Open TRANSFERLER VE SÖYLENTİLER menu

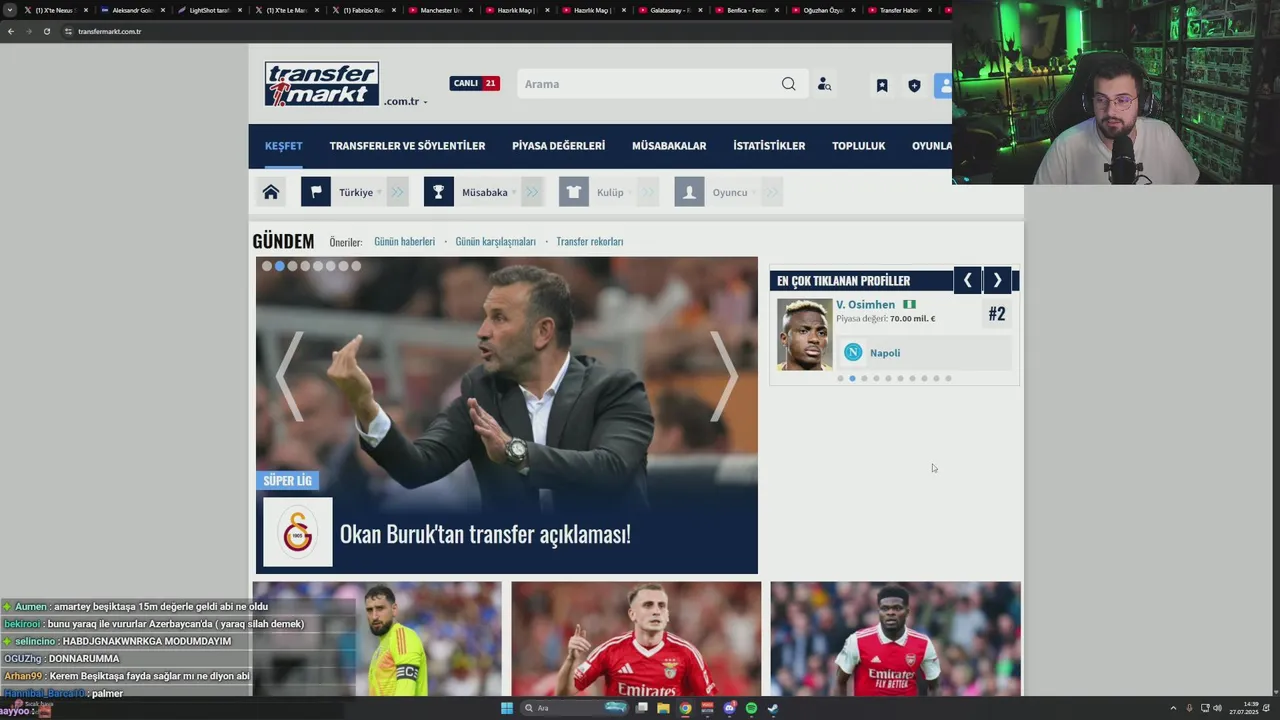407,146
